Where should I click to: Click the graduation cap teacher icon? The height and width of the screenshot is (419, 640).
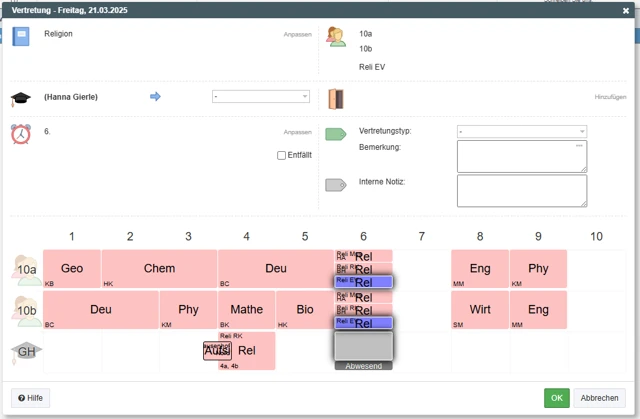21,98
